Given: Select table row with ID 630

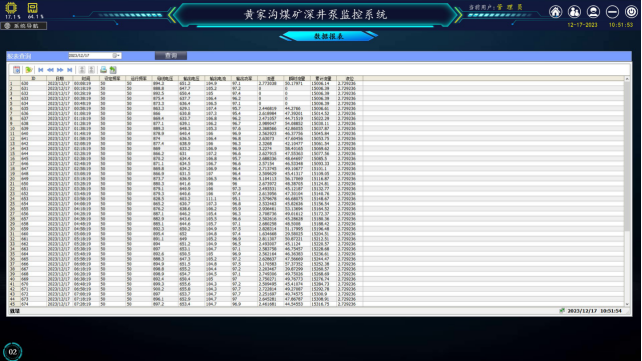Looking at the screenshot, I should point(185,83).
